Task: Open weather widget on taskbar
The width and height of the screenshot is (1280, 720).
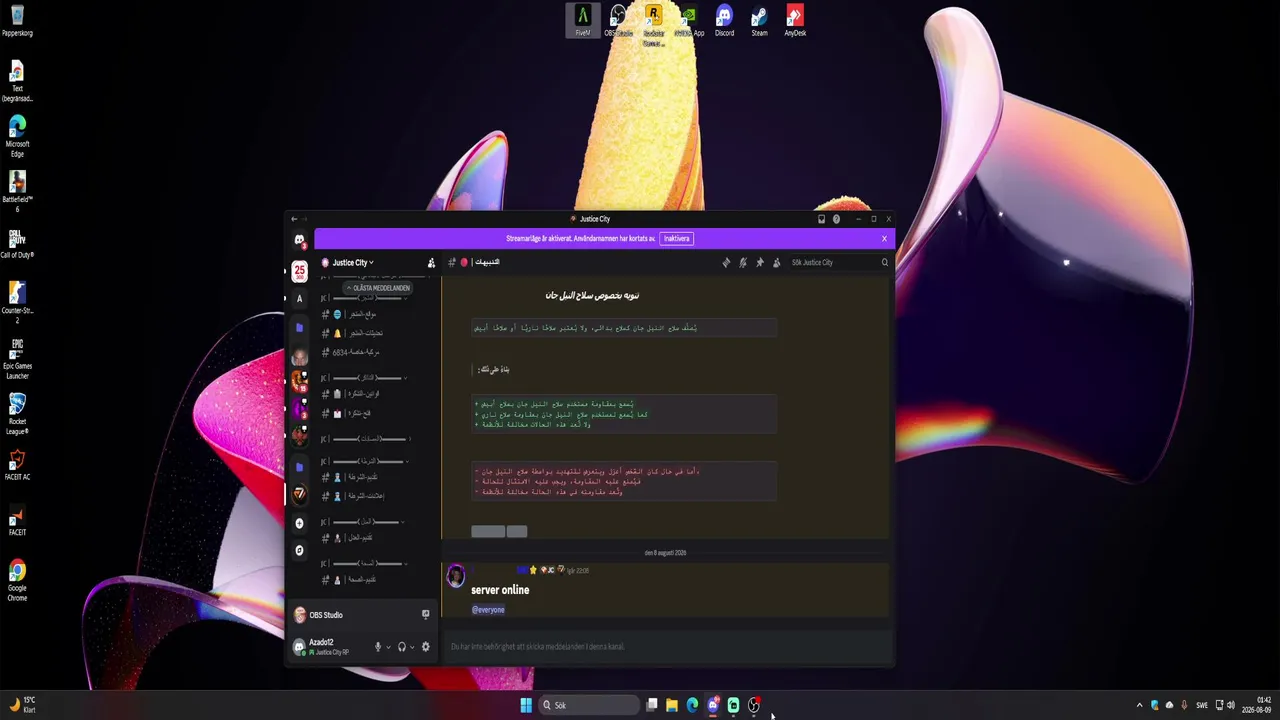Action: [22, 705]
